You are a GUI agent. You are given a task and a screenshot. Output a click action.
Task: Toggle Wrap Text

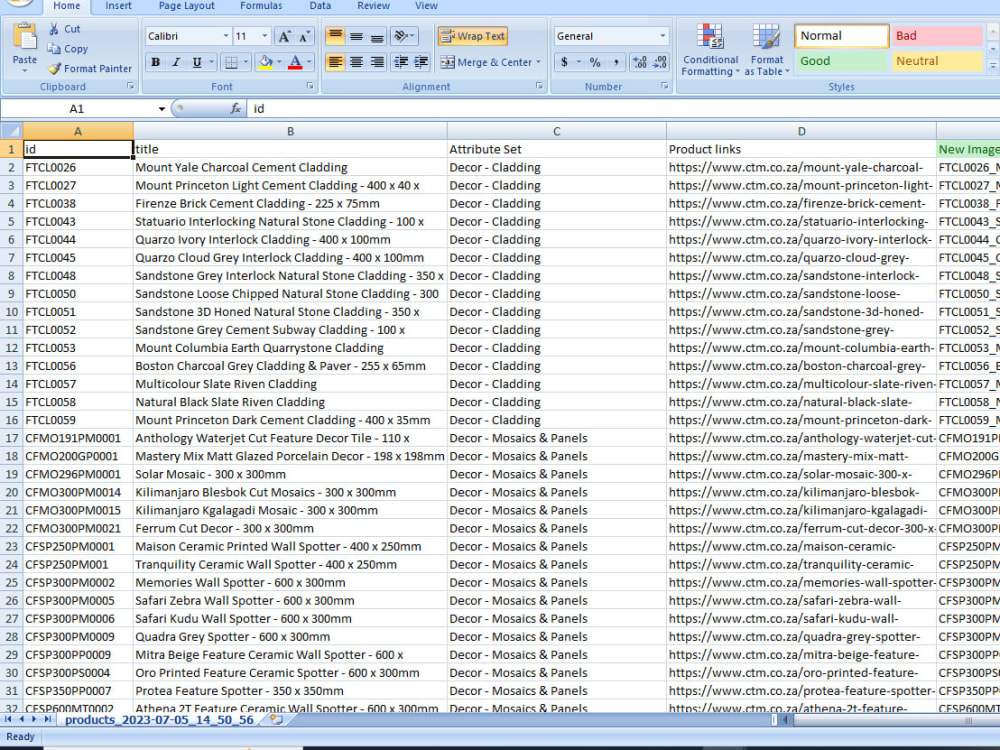coord(473,36)
